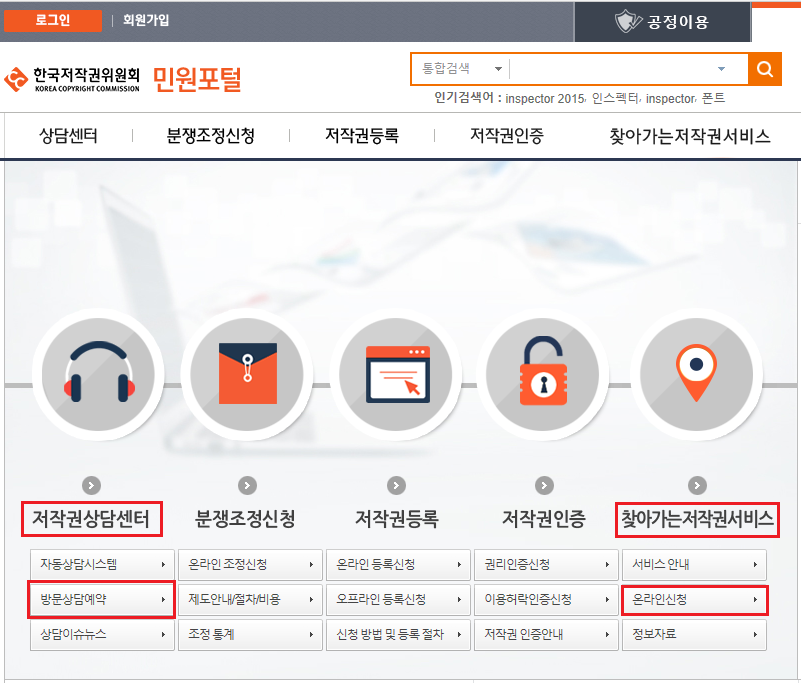Expand the search field suggestion arrow
The width and height of the screenshot is (801, 683).
tap(722, 69)
